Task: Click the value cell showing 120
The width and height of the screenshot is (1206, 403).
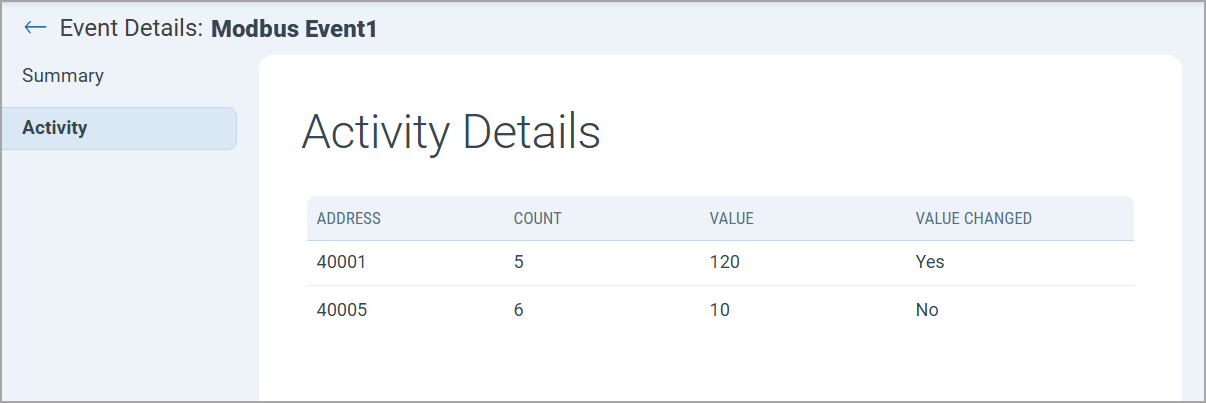Action: point(724,262)
